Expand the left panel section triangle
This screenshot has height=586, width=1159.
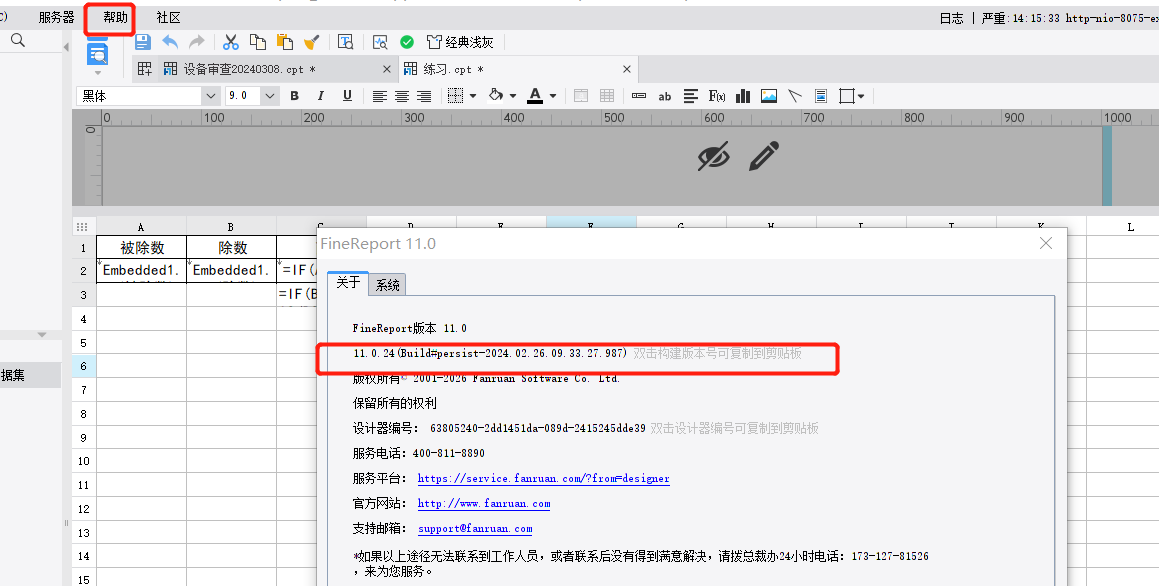[x=42, y=335]
